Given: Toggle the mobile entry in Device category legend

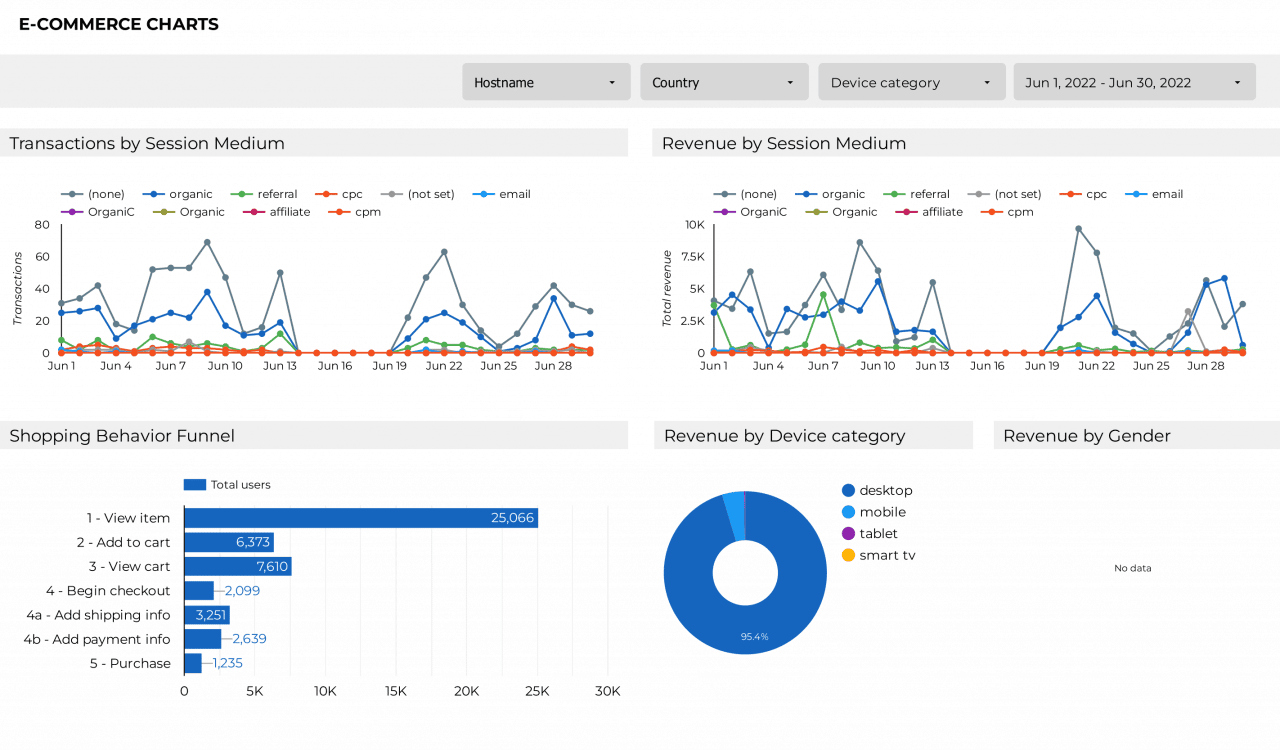Looking at the screenshot, I should point(849,512).
